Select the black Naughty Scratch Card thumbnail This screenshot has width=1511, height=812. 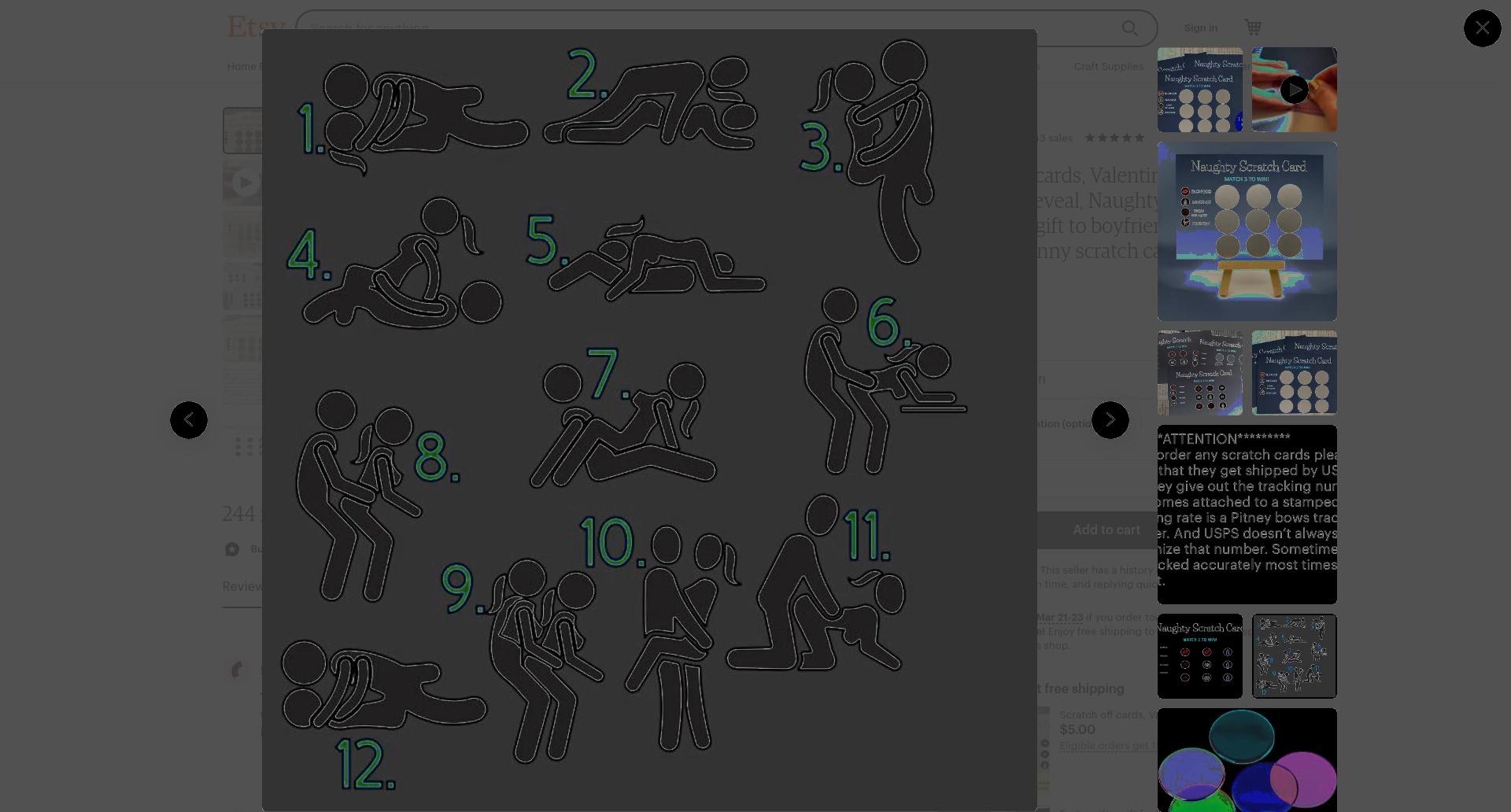[x=1199, y=656]
